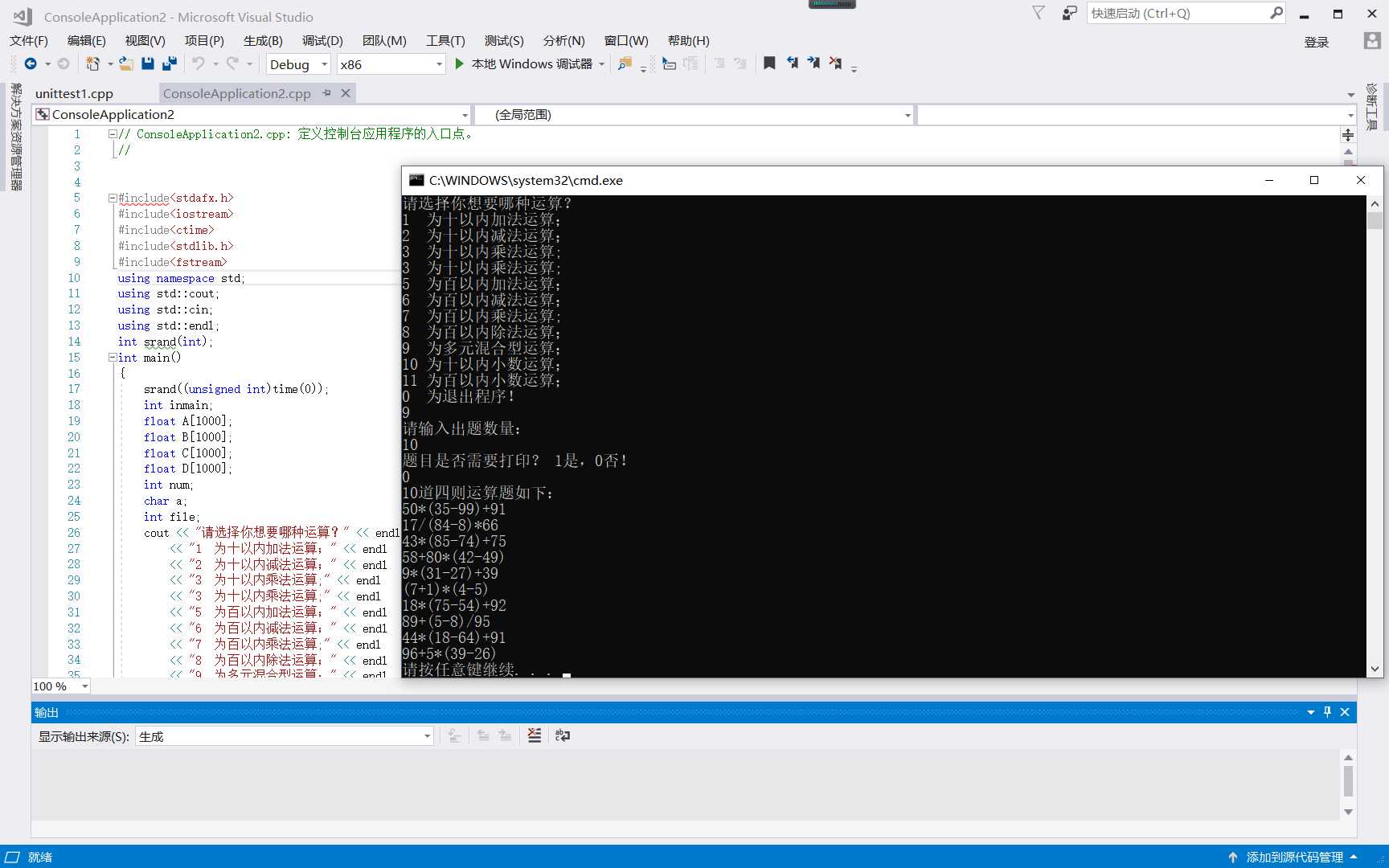
Task: Toggle auto-hide pin on Output panel
Action: 1327,712
